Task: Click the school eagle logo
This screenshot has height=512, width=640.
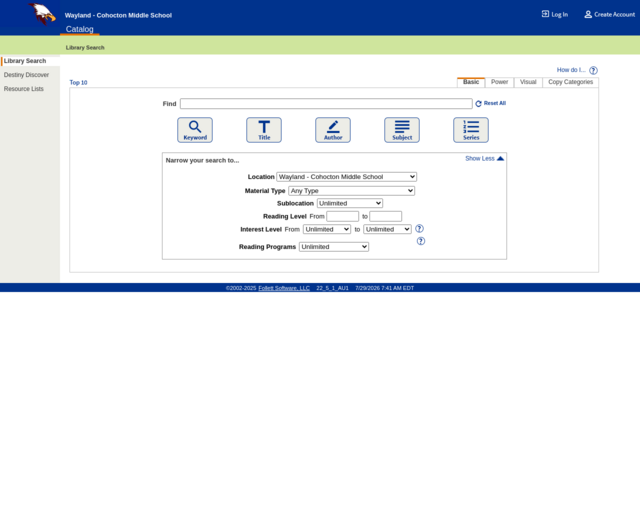Action: (x=42, y=13)
